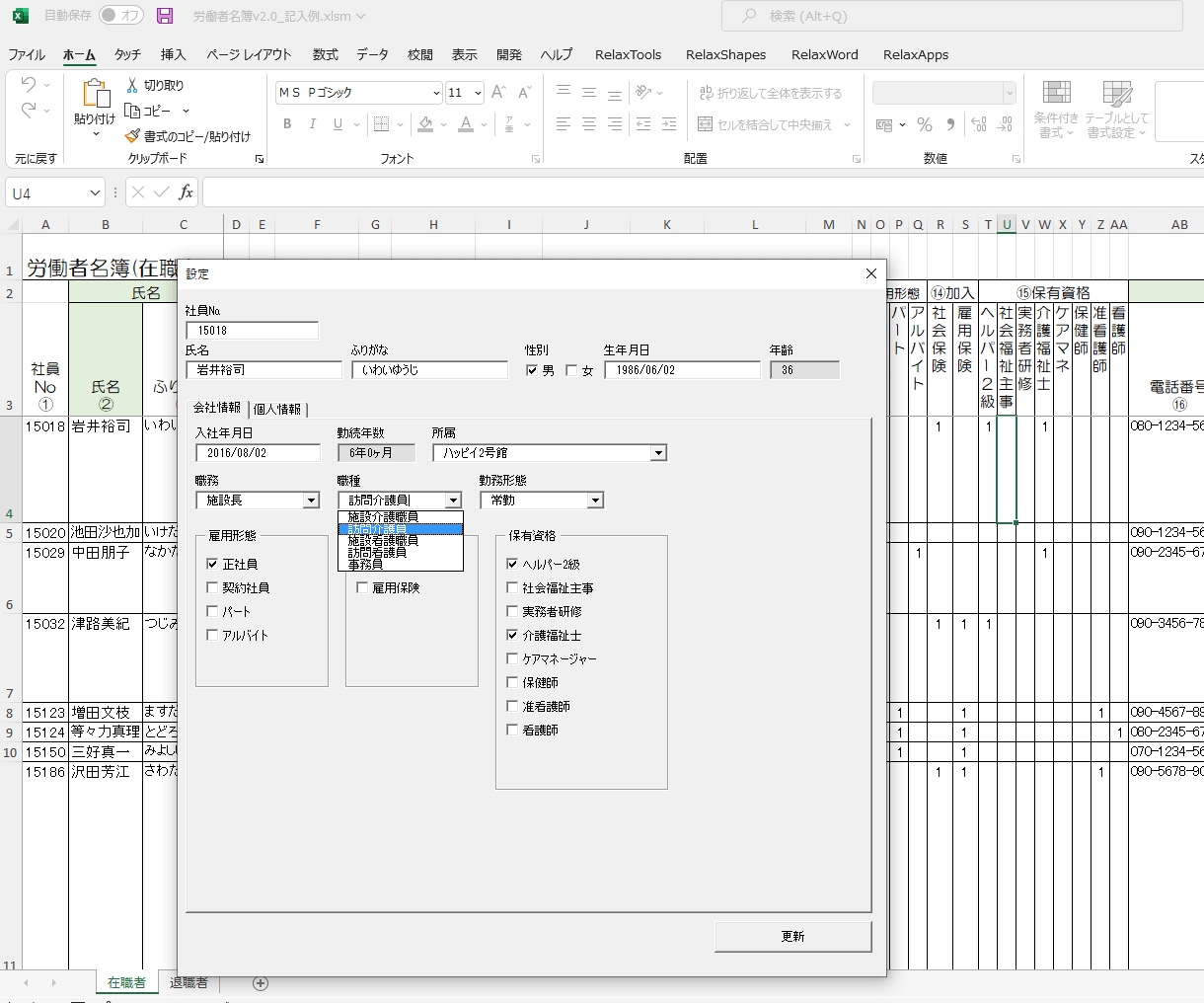Click the Undo arrow icon

[28, 85]
